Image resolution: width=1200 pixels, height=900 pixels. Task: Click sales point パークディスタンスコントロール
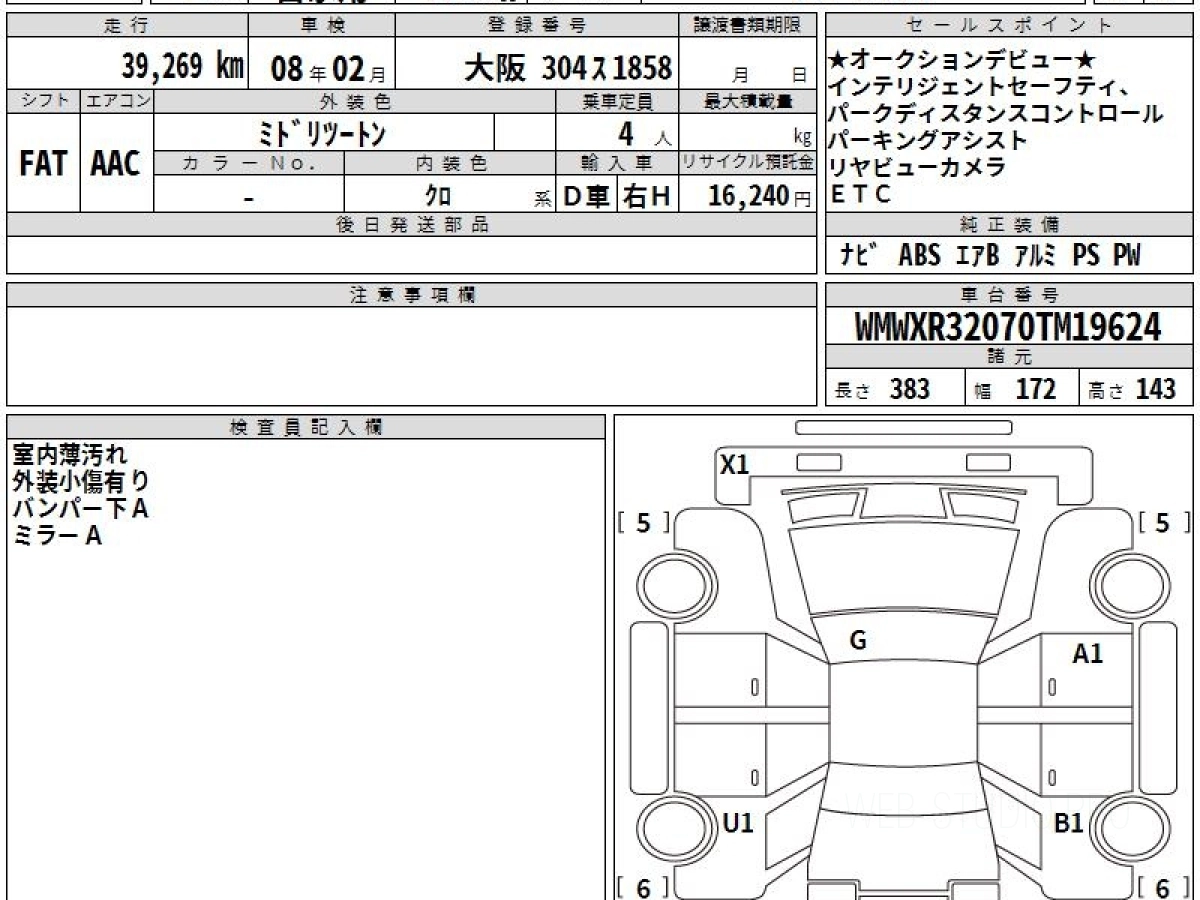point(997,115)
